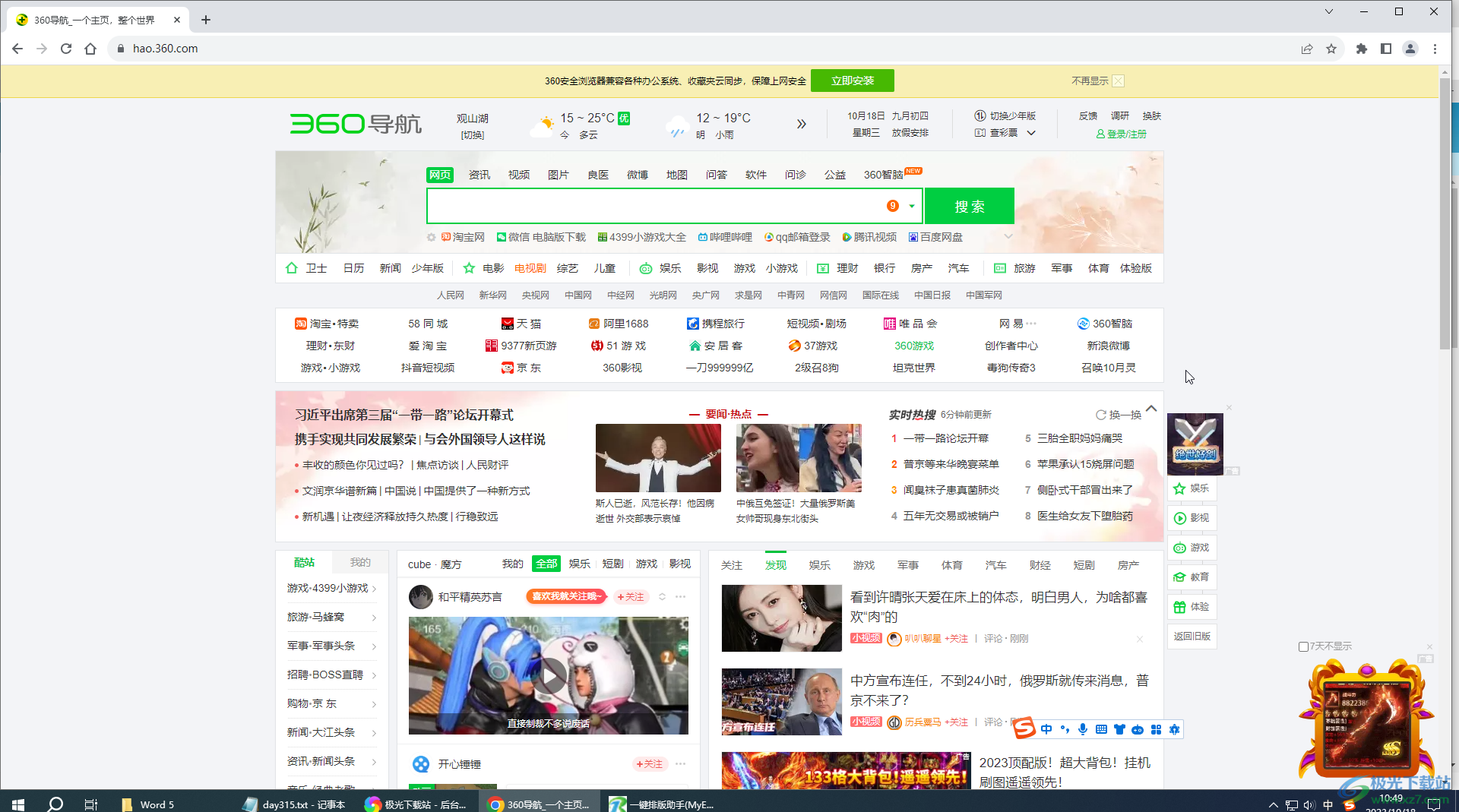Click the orange hot-search 9 badge
This screenshot has height=812, width=1459.
pyautogui.click(x=893, y=206)
